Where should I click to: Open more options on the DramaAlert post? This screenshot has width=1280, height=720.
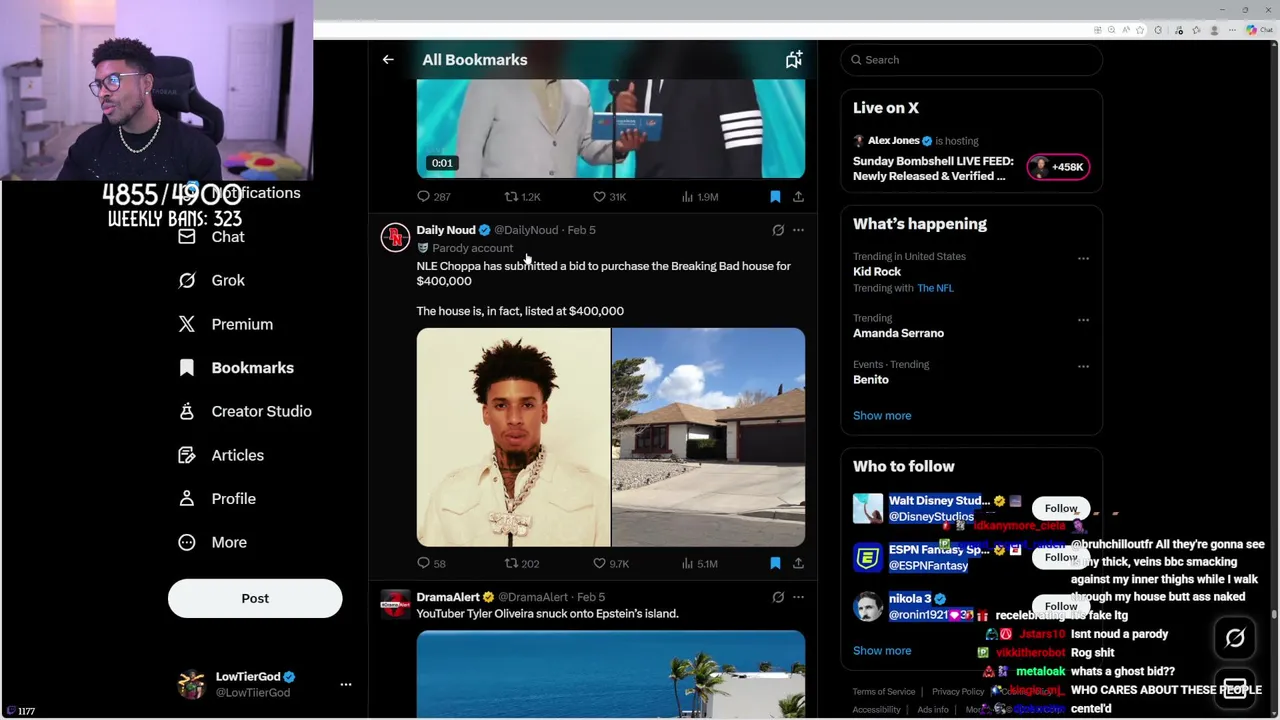click(798, 597)
